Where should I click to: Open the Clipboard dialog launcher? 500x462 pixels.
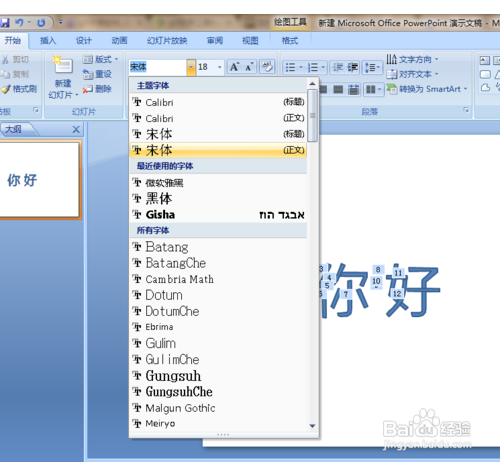click(36, 110)
